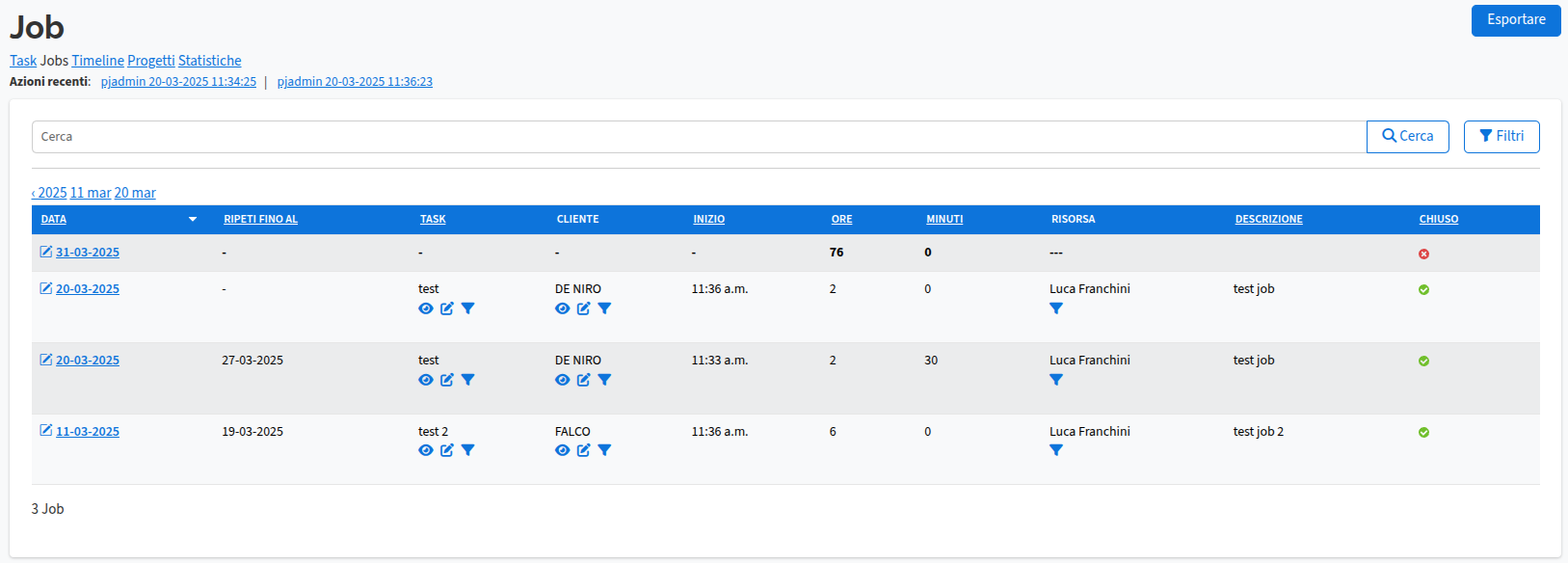Click the DE NIRO eye icon in the 11:33 a.m. row

pos(563,380)
